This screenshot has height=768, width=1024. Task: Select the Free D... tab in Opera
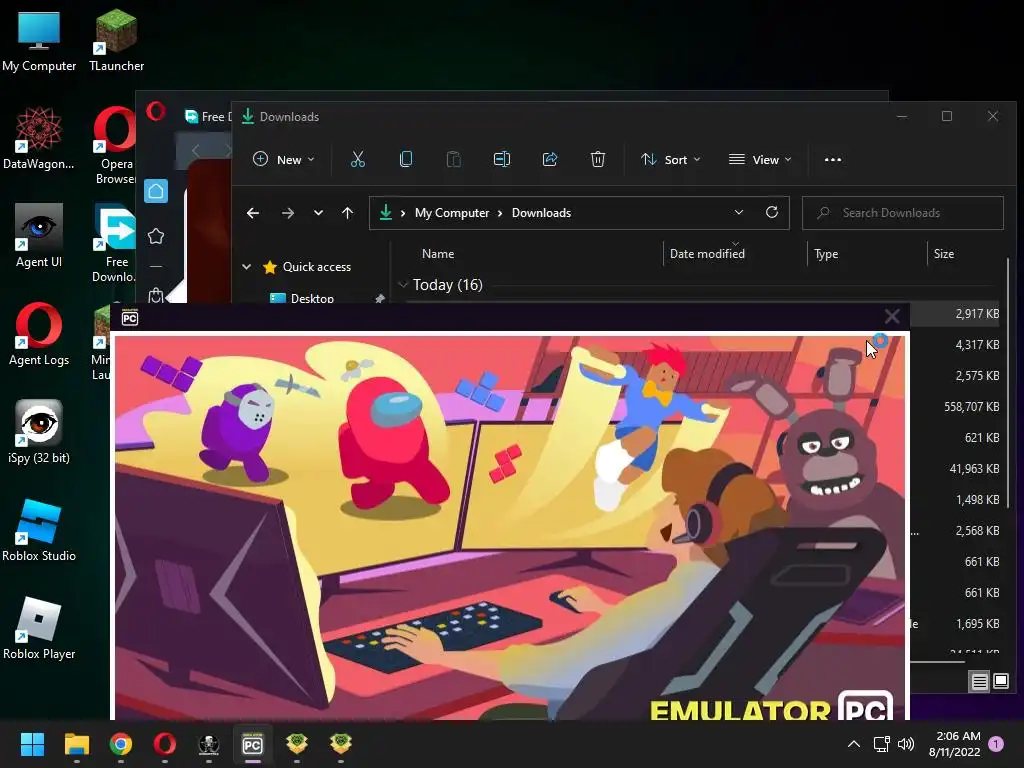pyautogui.click(x=208, y=117)
